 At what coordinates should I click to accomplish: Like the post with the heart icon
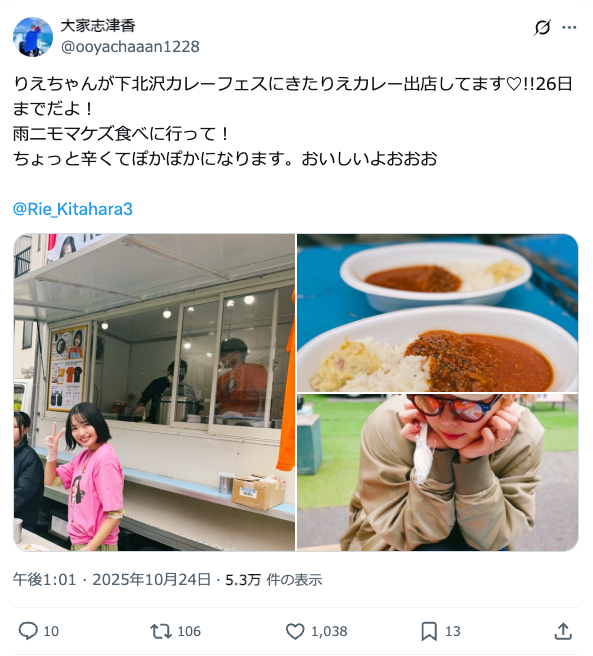tap(295, 631)
